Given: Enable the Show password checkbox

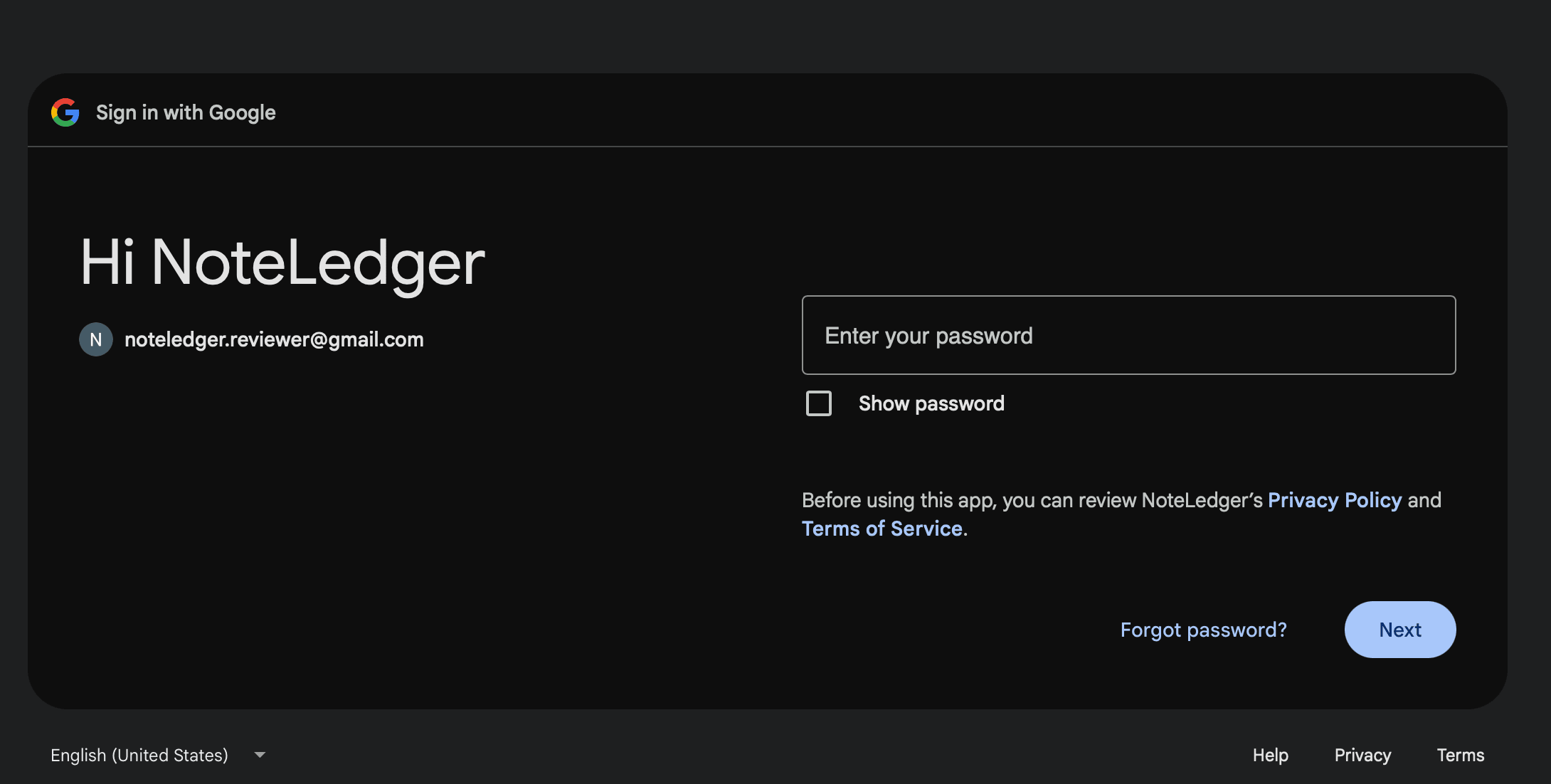Looking at the screenshot, I should [x=819, y=403].
